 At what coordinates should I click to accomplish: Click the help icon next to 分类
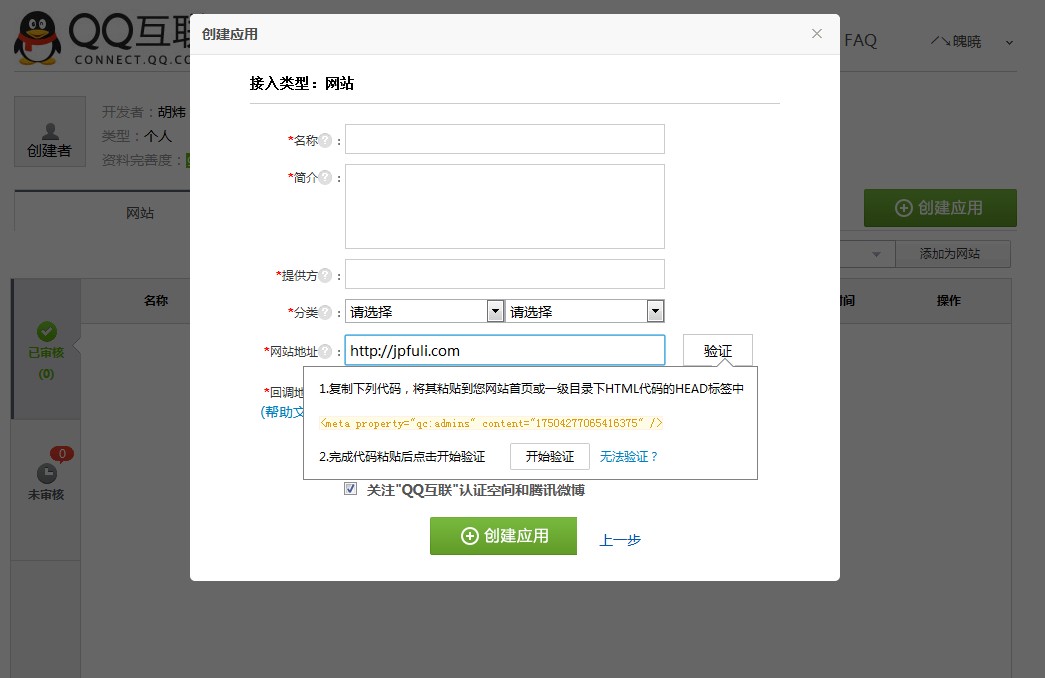pos(325,311)
